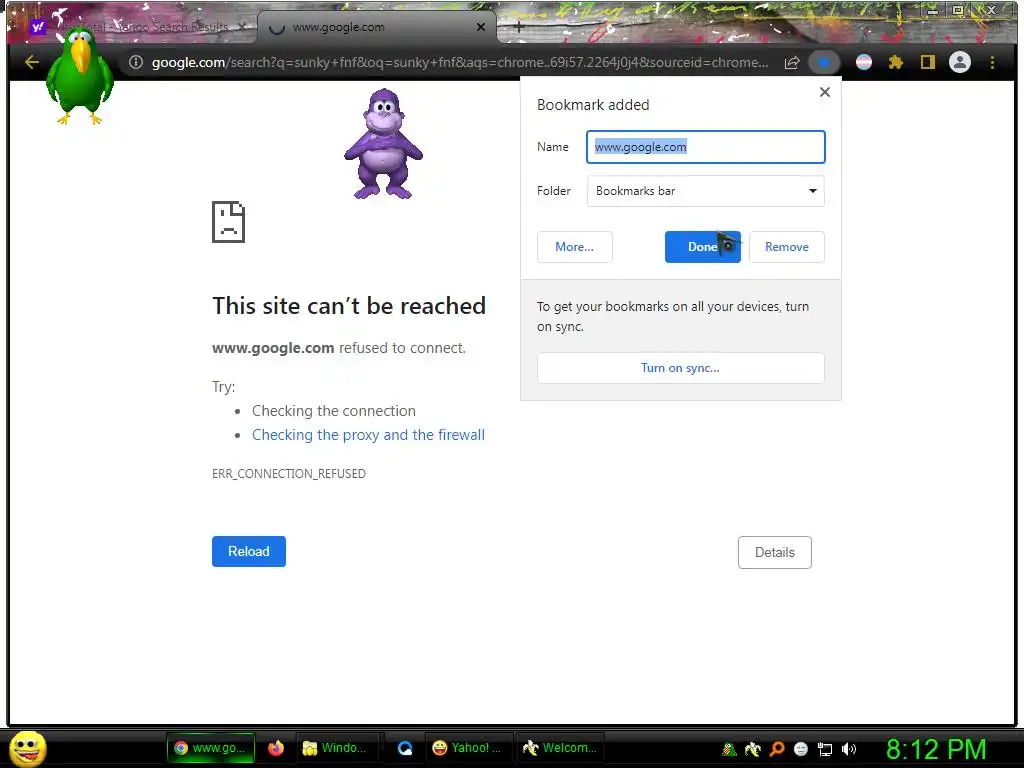Click the first green tray icon
Image resolution: width=1024 pixels, height=768 pixels.
tap(729, 750)
